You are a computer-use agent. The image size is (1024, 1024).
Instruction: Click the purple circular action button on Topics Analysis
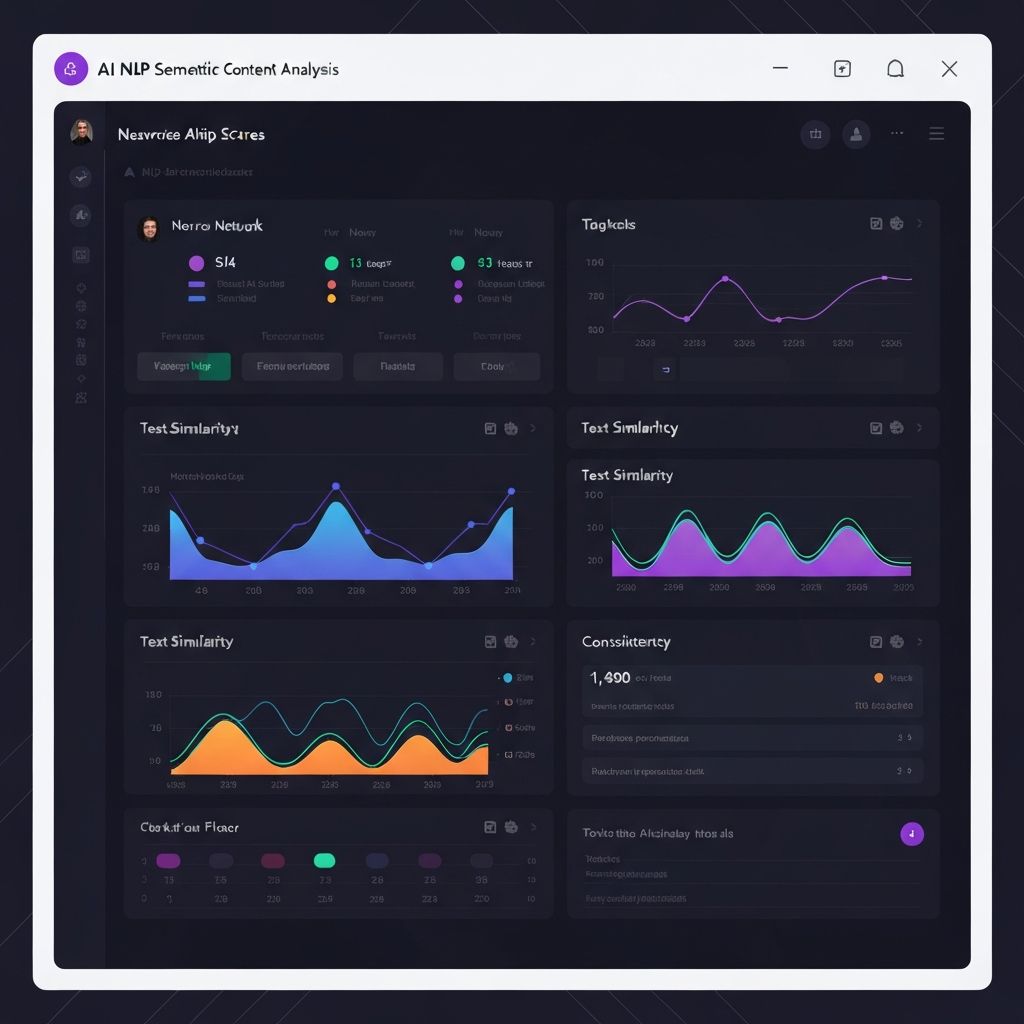click(911, 833)
